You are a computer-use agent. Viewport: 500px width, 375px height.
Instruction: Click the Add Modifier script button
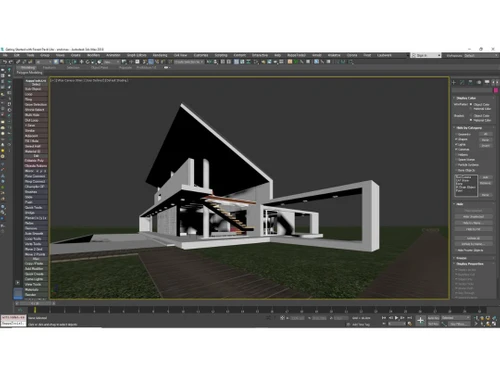[36, 269]
